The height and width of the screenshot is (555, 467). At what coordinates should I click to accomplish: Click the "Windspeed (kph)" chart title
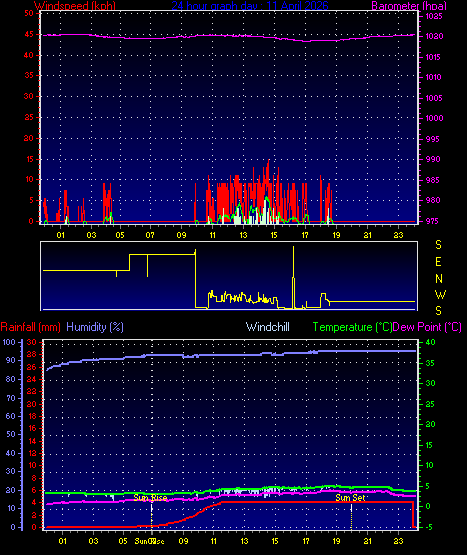pyautogui.click(x=75, y=6)
